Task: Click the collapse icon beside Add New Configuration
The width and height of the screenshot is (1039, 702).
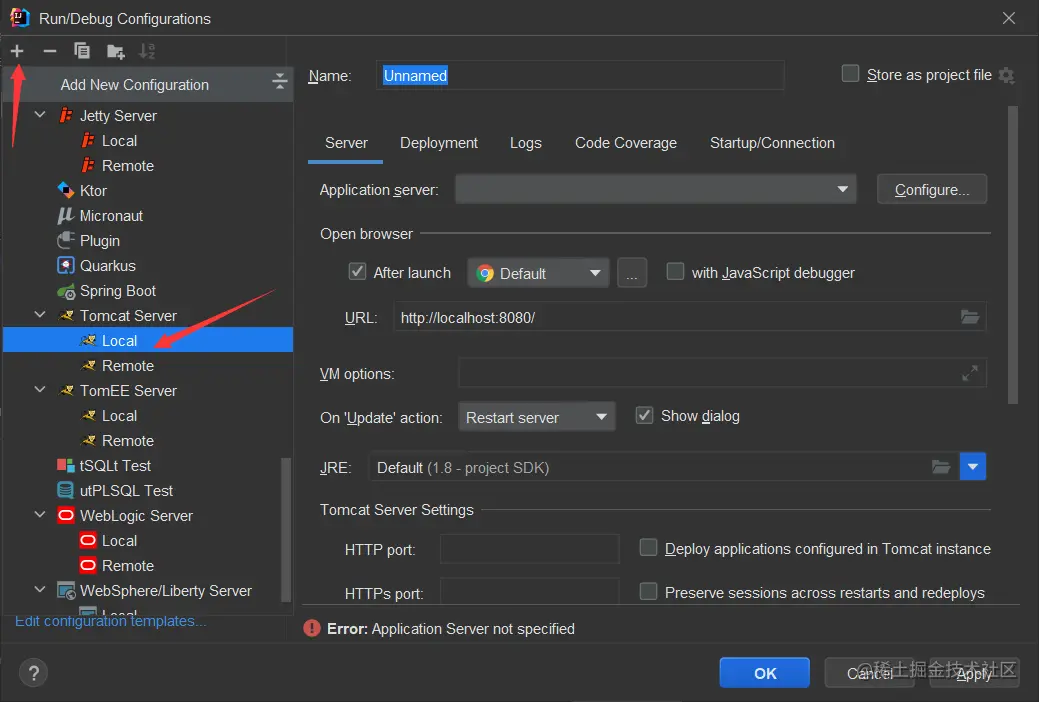Action: tap(280, 82)
